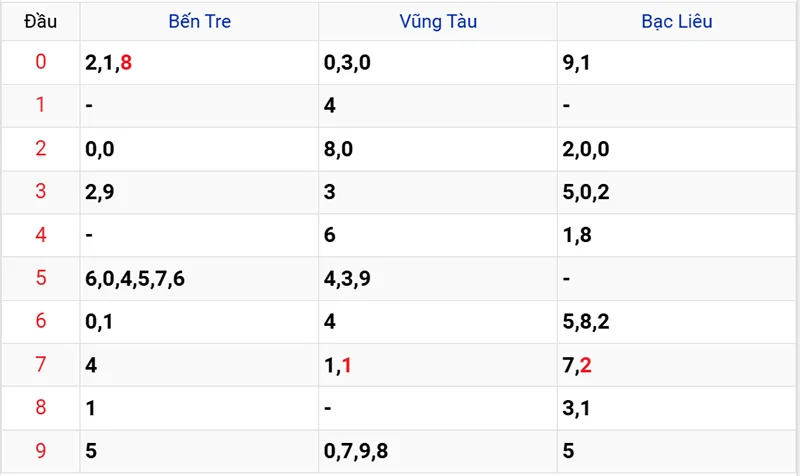The height and width of the screenshot is (476, 800).
Task: Click the Bến Tre cell reading 6,0,4,5,7,6
Action: [135, 278]
